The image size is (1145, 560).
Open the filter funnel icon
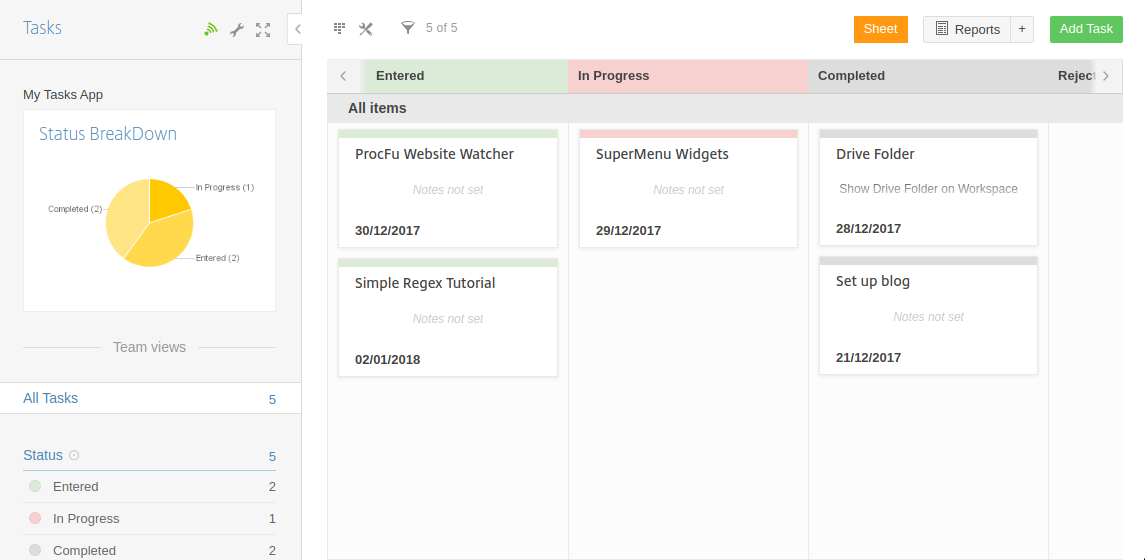coord(407,28)
